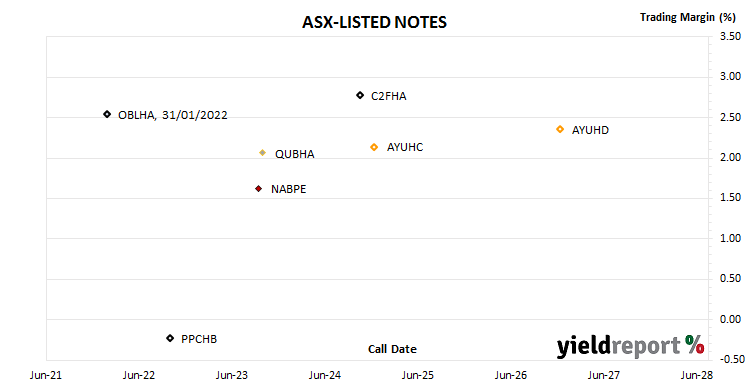Click the Call Date axis title
Screen dimensions: 750x391
click(x=392, y=349)
